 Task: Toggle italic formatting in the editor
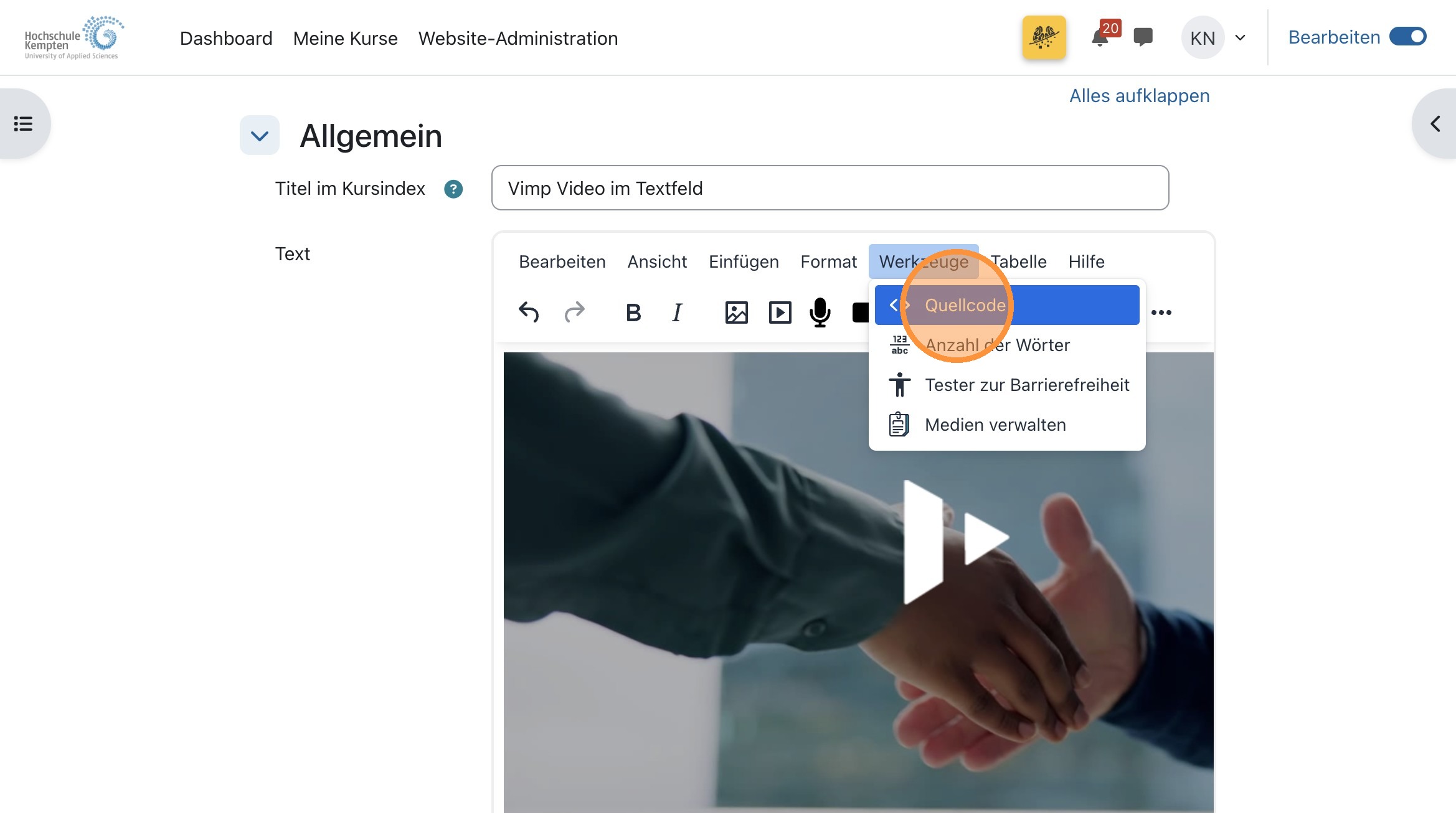tap(677, 313)
